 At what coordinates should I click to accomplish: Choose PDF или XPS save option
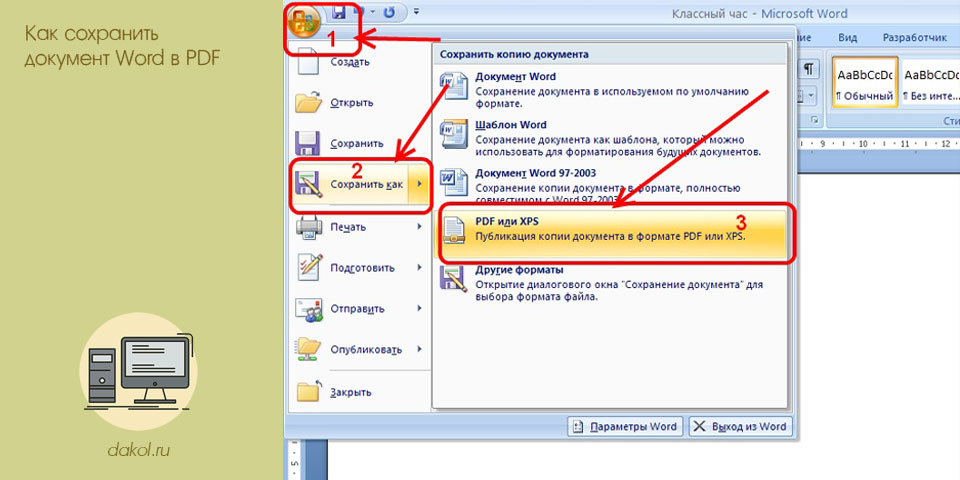pyautogui.click(x=610, y=233)
